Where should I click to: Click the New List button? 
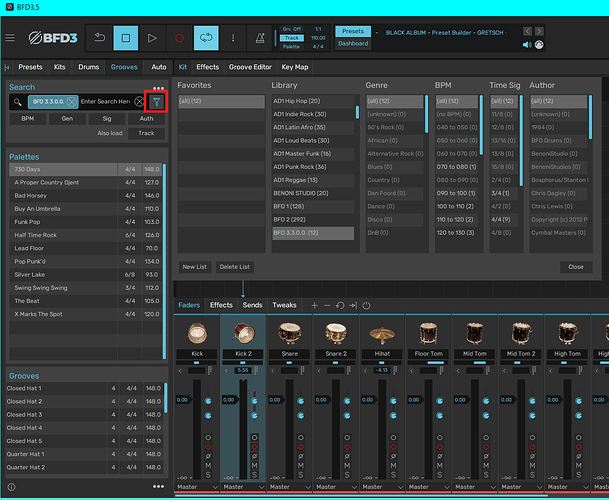[x=195, y=267]
